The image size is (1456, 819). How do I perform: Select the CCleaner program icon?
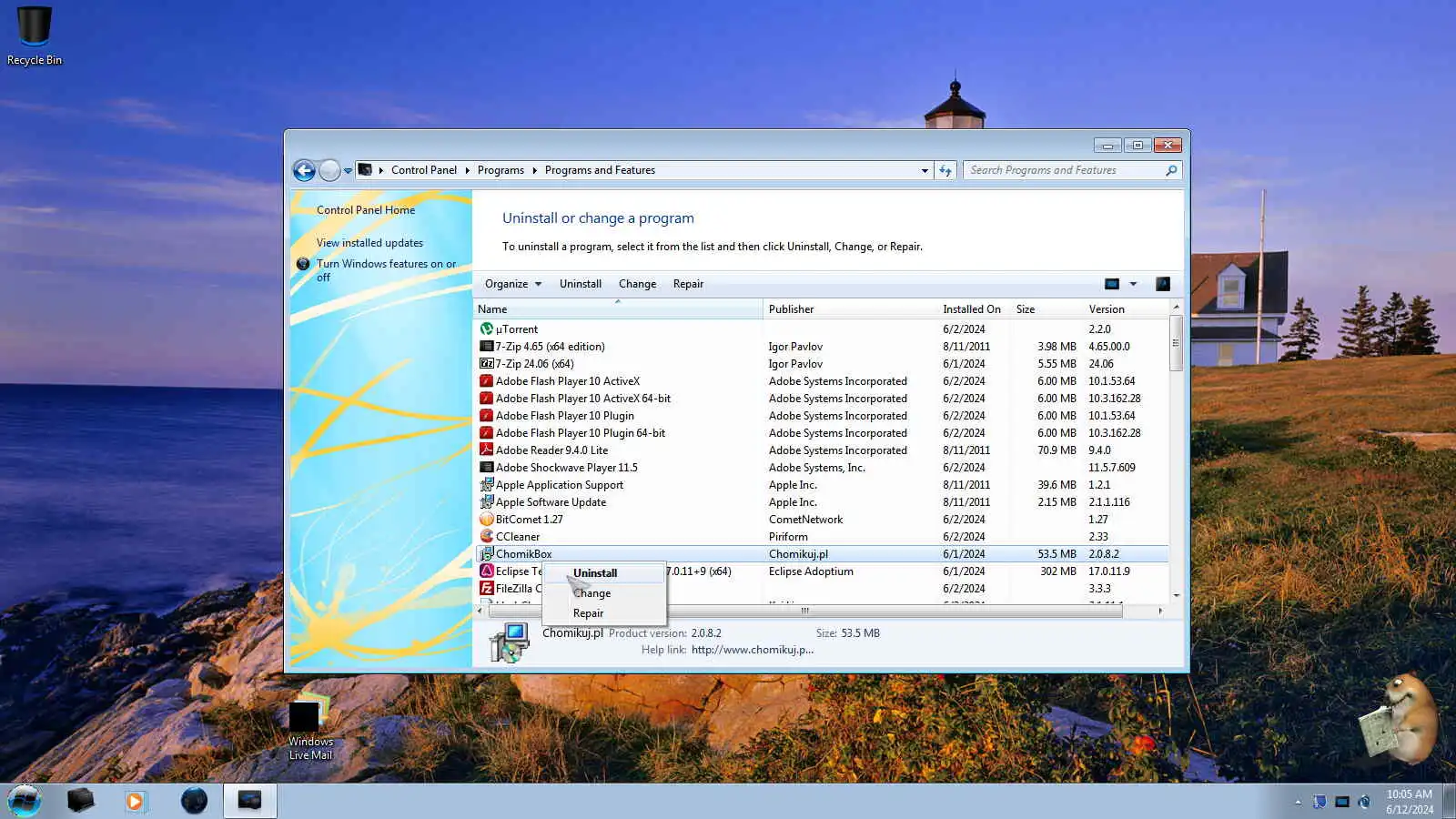(487, 537)
